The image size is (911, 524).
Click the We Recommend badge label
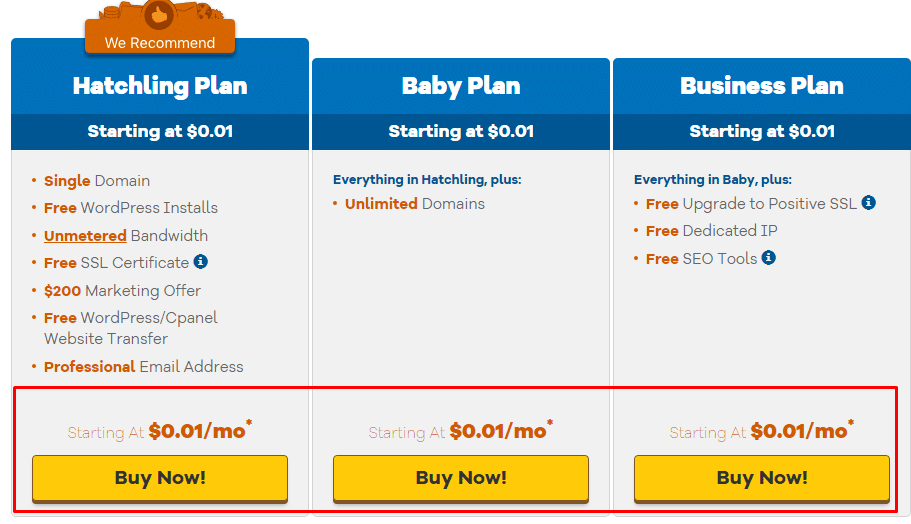[160, 43]
